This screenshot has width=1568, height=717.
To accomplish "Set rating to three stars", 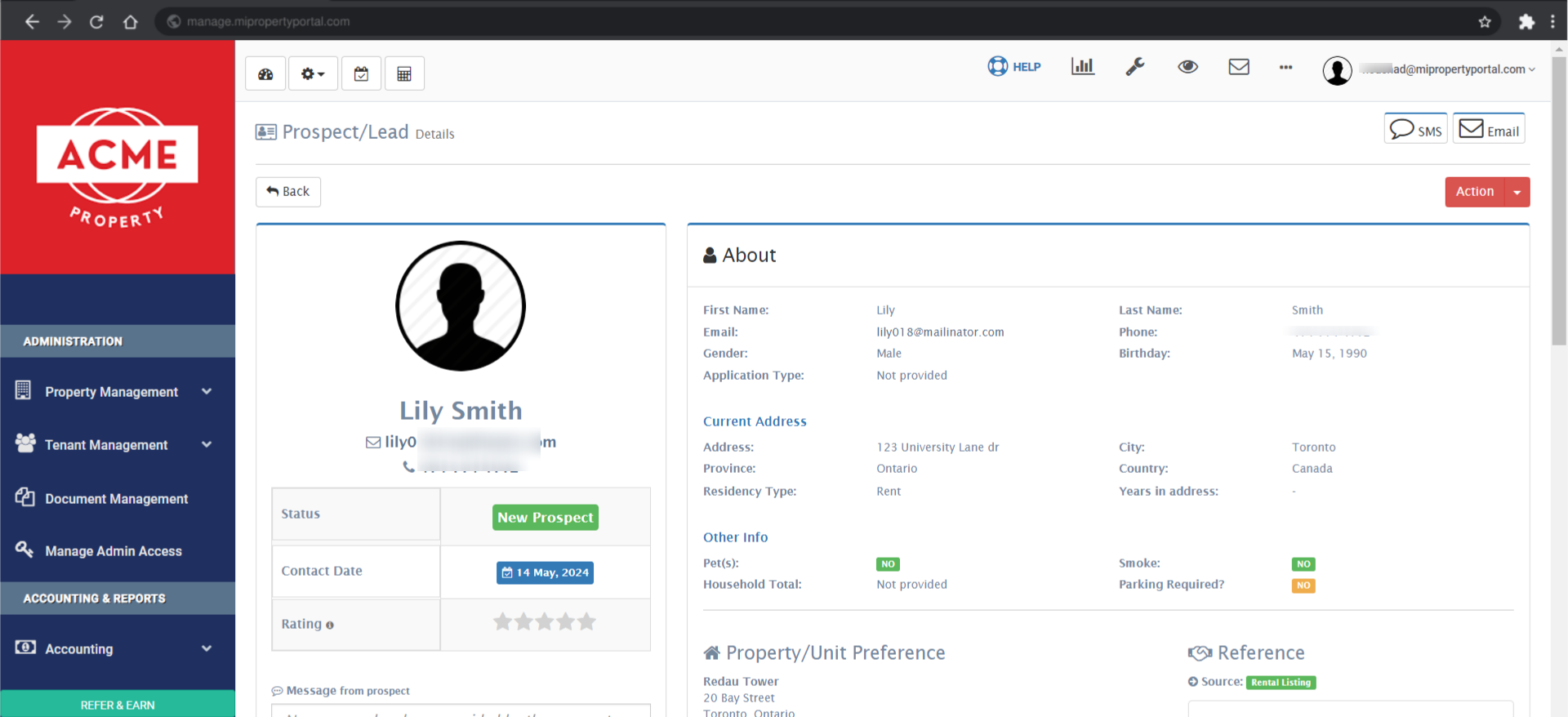I will (x=545, y=622).
